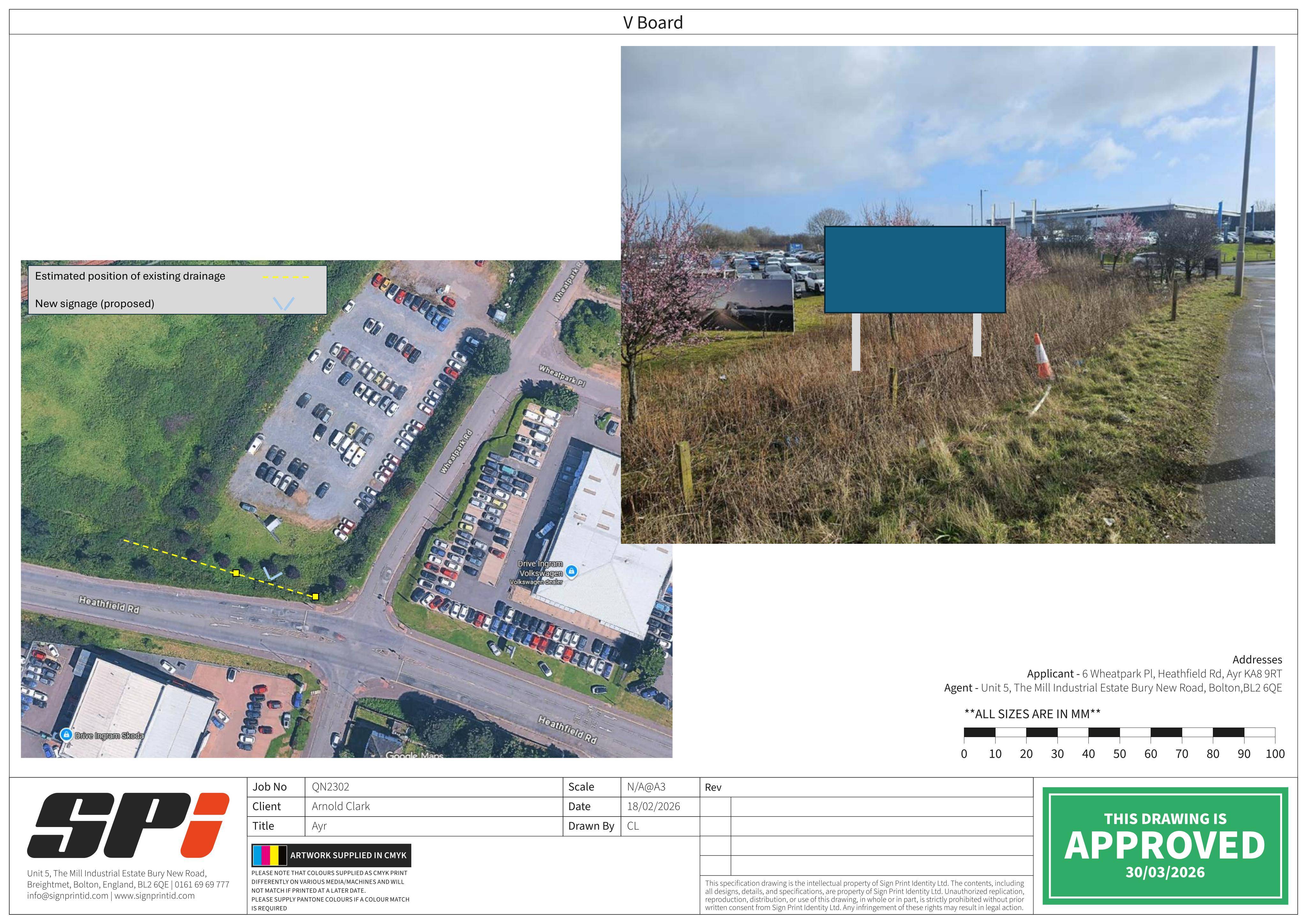The width and height of the screenshot is (1307, 924).
Task: Select 'New signage (proposed)' legend text
Action: pyautogui.click(x=94, y=303)
